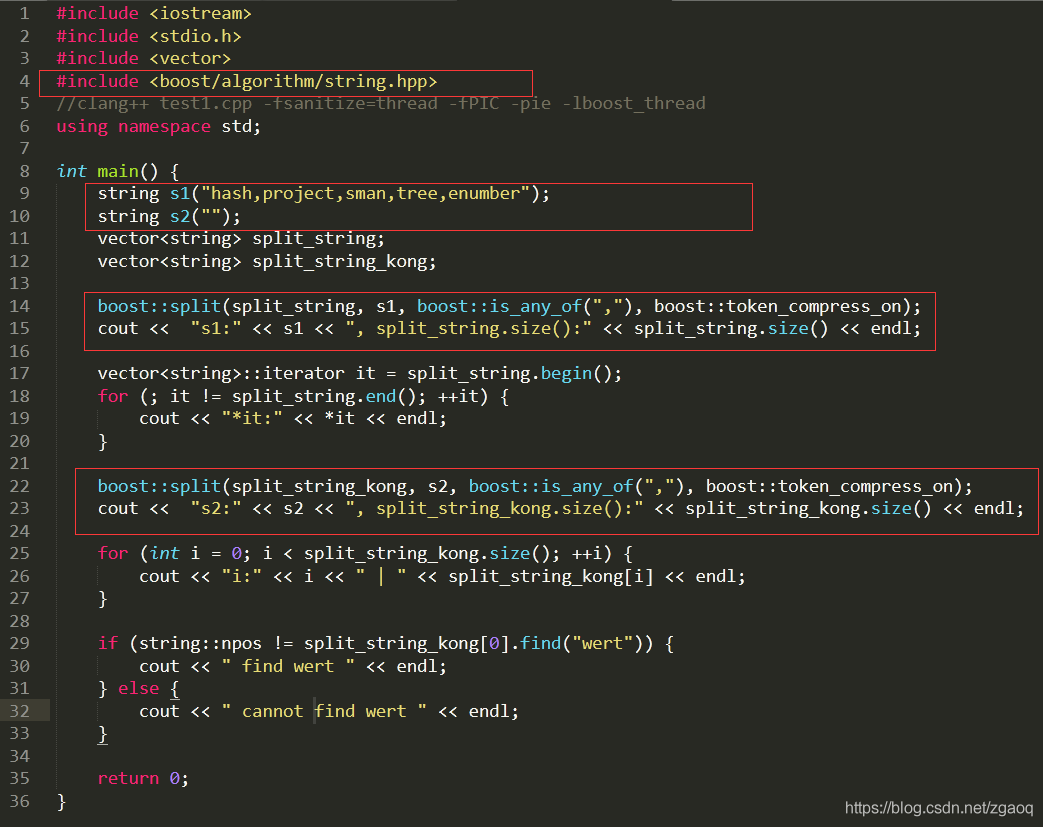This screenshot has height=827, width=1043.
Task: Click 'vector<string> split_string_kong;' declaration
Action: pyautogui.click(x=267, y=261)
